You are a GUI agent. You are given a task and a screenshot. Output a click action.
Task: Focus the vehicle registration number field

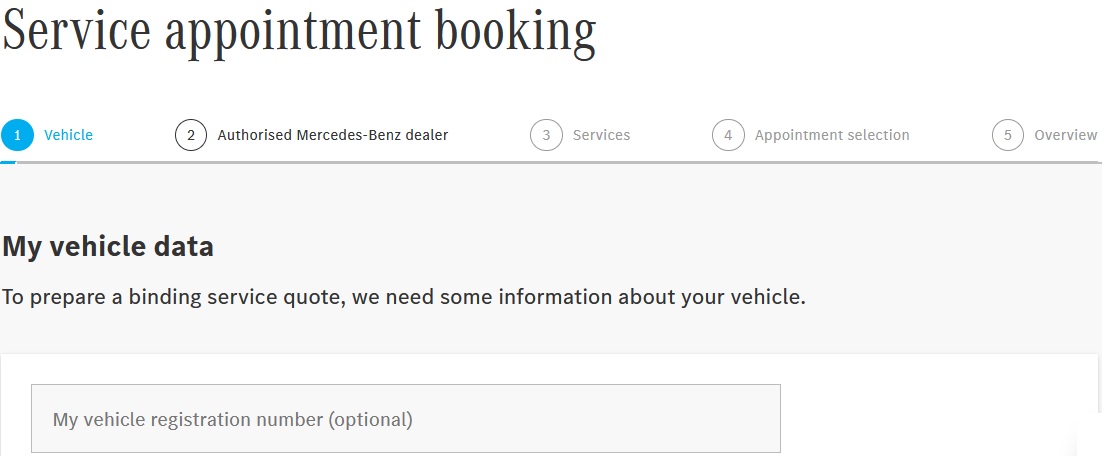405,419
